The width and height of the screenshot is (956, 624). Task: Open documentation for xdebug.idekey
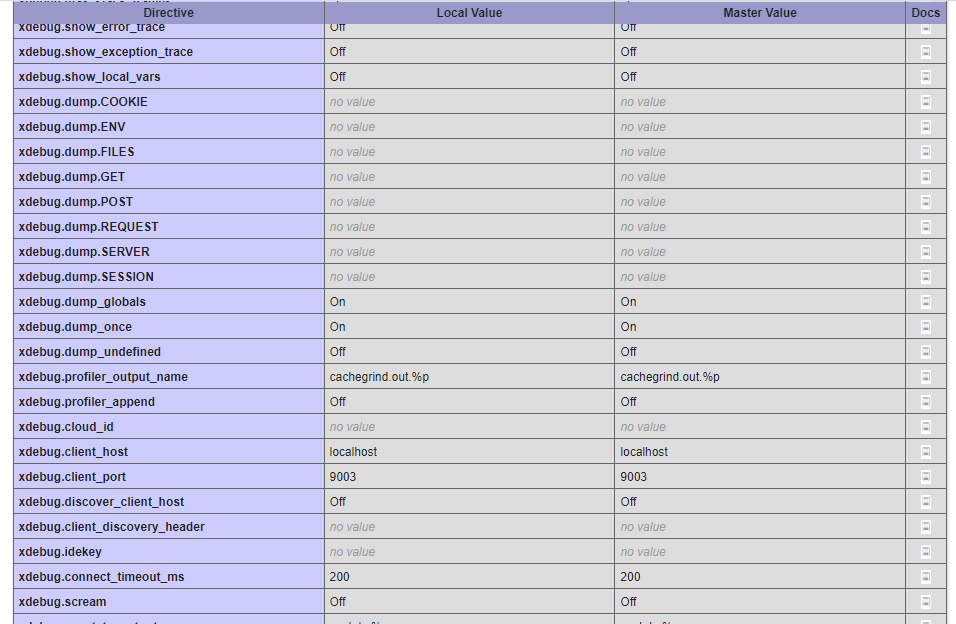pyautogui.click(x=925, y=551)
